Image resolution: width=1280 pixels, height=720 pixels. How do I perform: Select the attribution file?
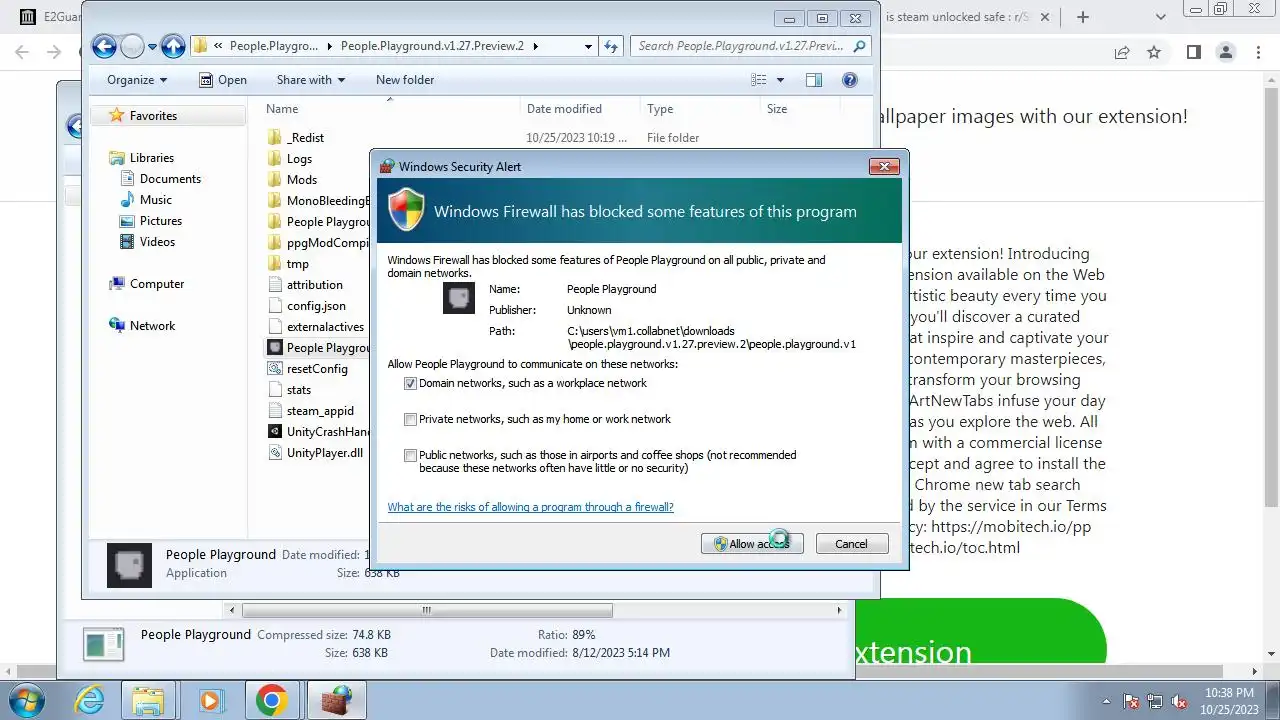tap(314, 285)
